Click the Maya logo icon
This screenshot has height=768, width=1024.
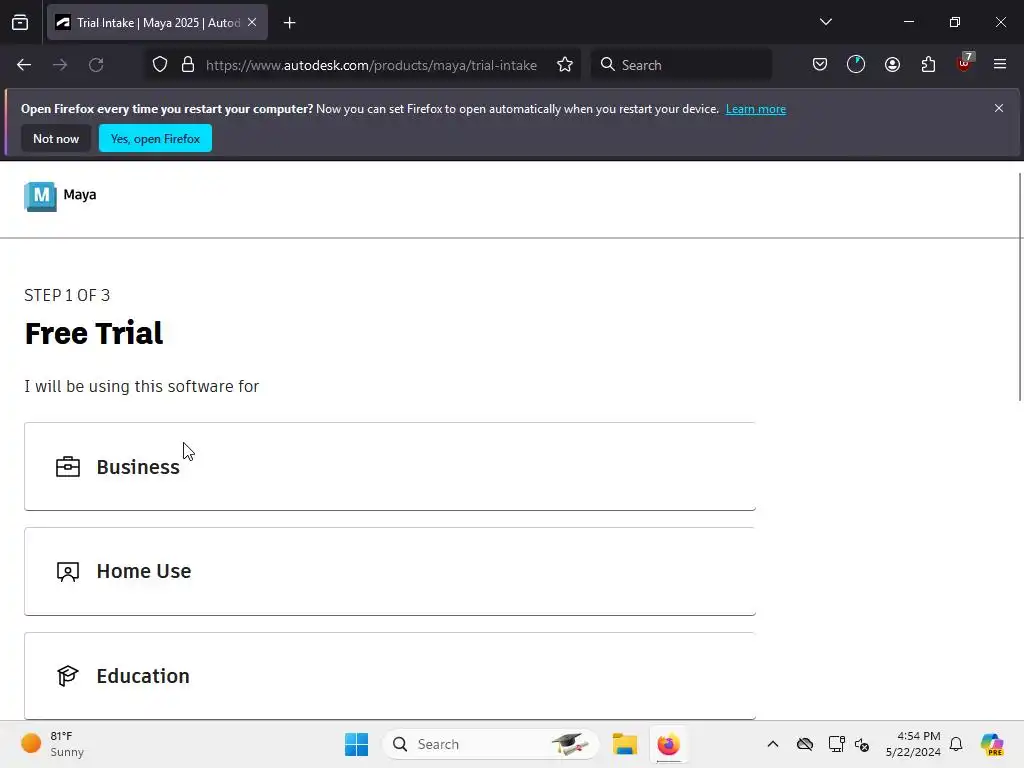40,196
